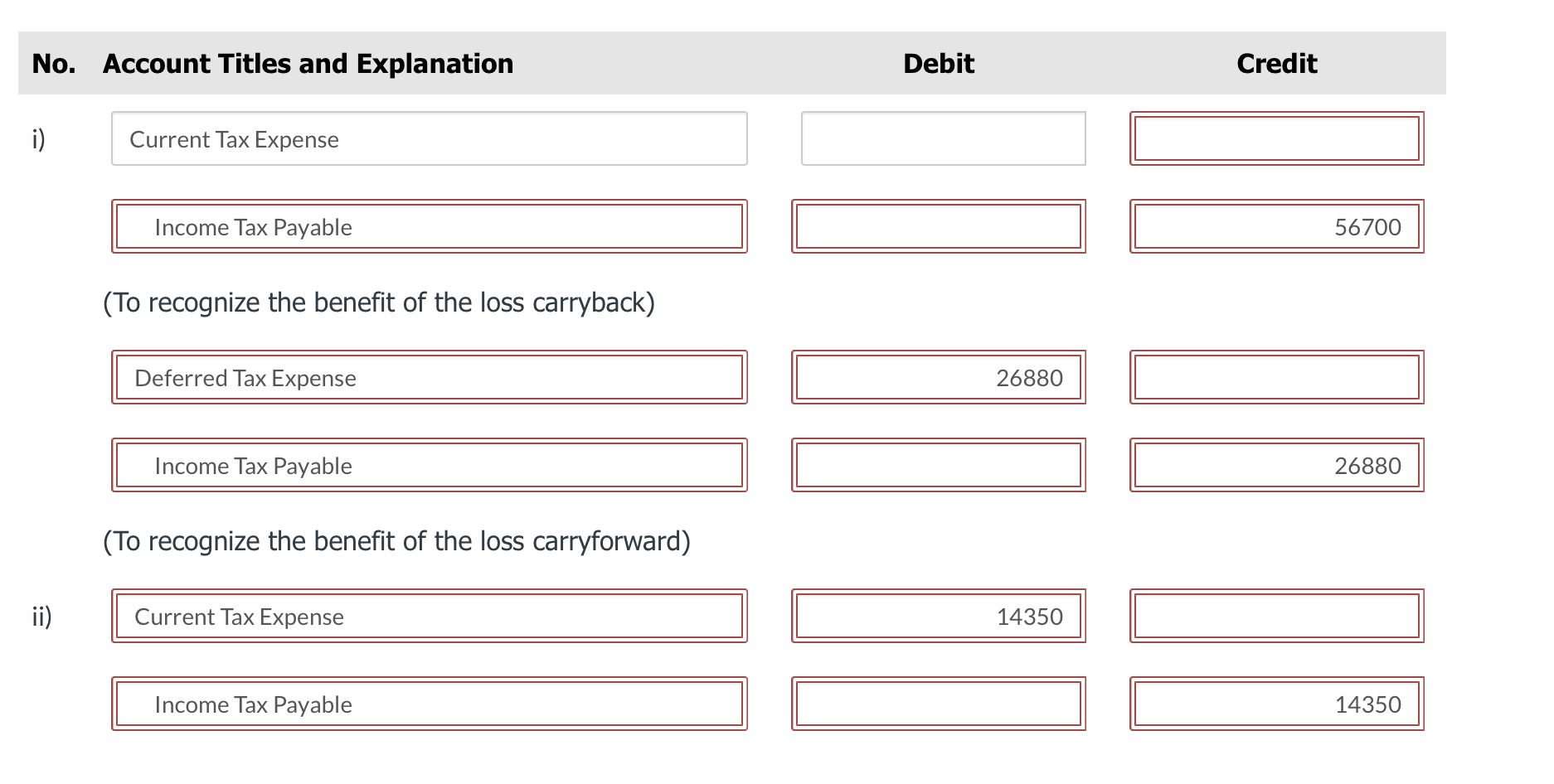Click the Debit column header
Screen dimensions: 1554x784
tap(937, 63)
